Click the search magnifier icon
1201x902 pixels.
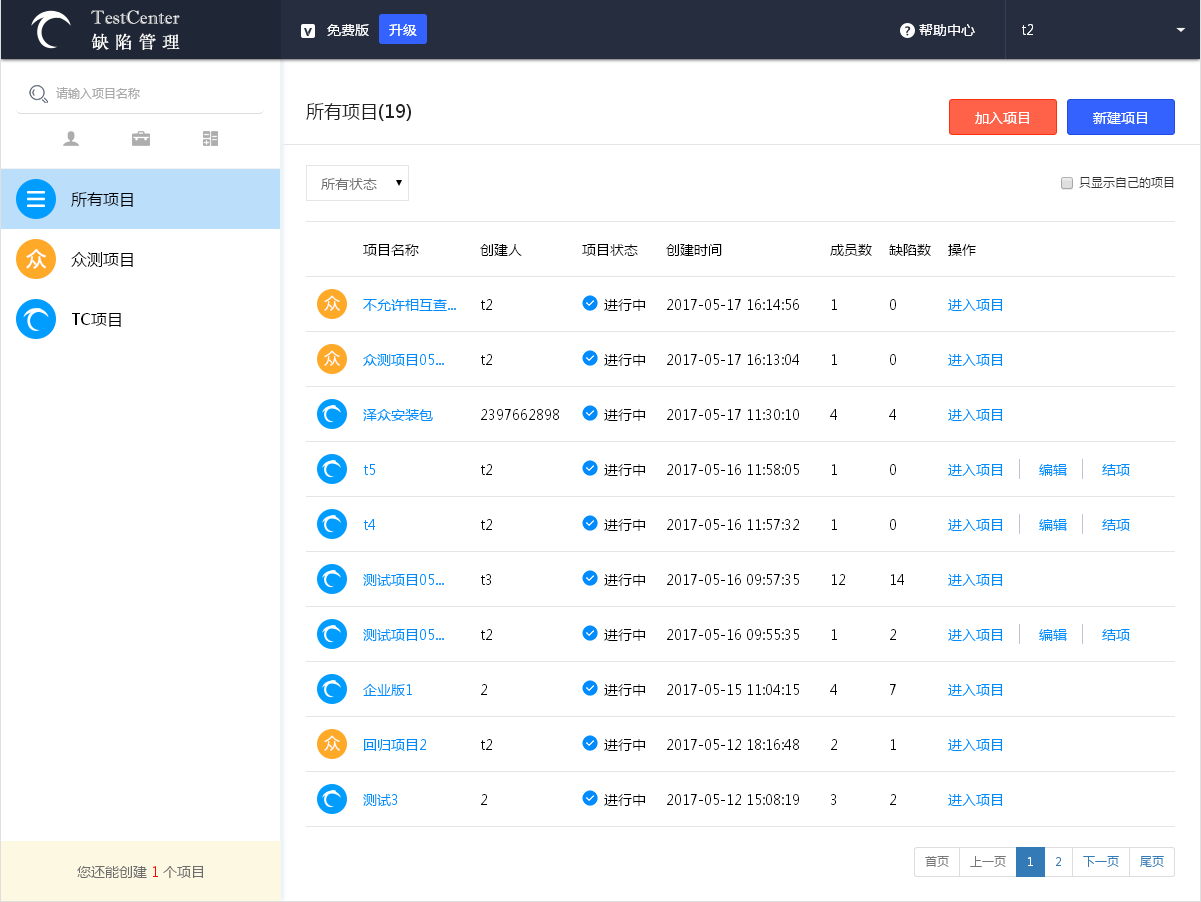coord(38,94)
